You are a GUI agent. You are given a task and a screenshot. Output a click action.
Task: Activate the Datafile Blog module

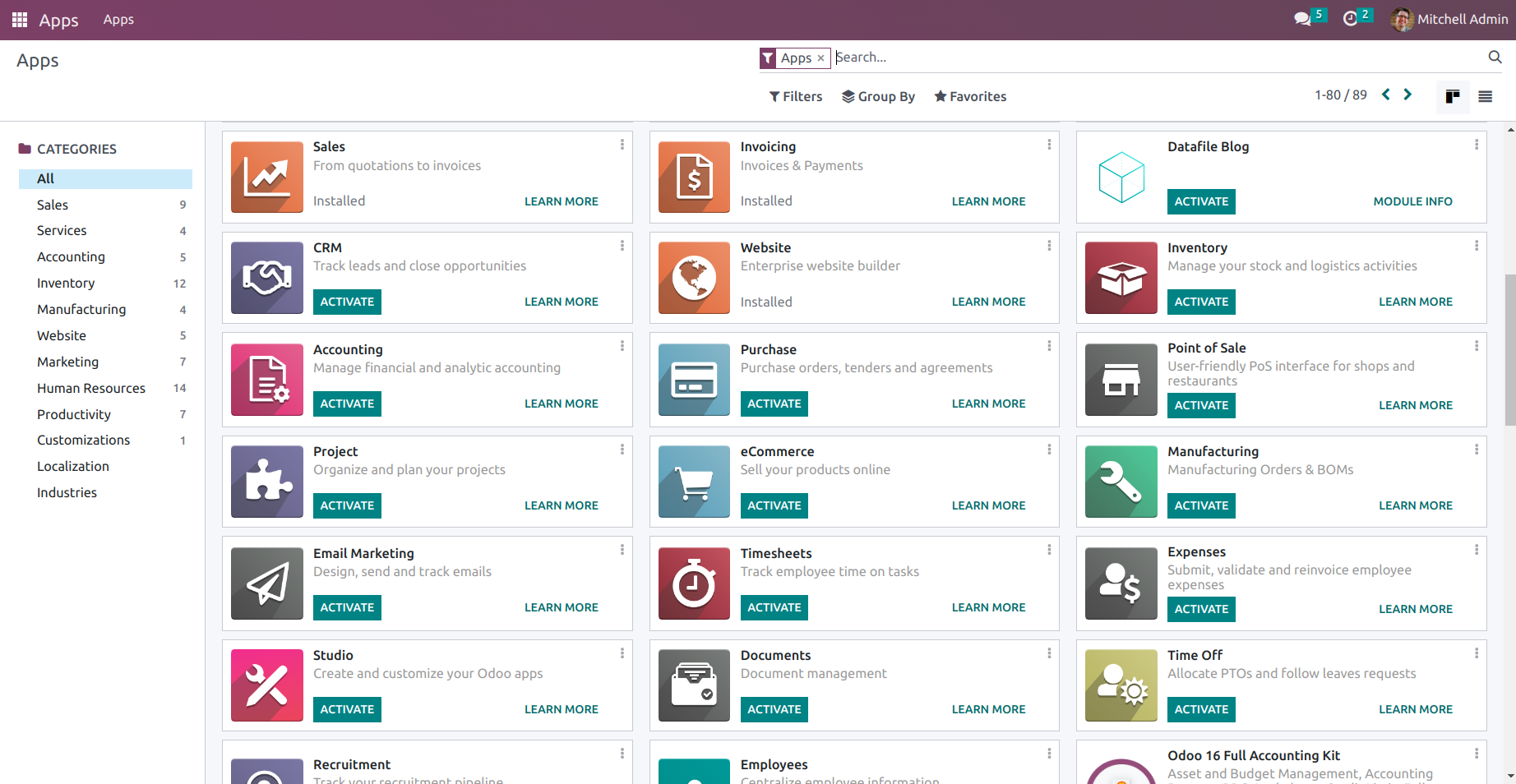(1201, 201)
